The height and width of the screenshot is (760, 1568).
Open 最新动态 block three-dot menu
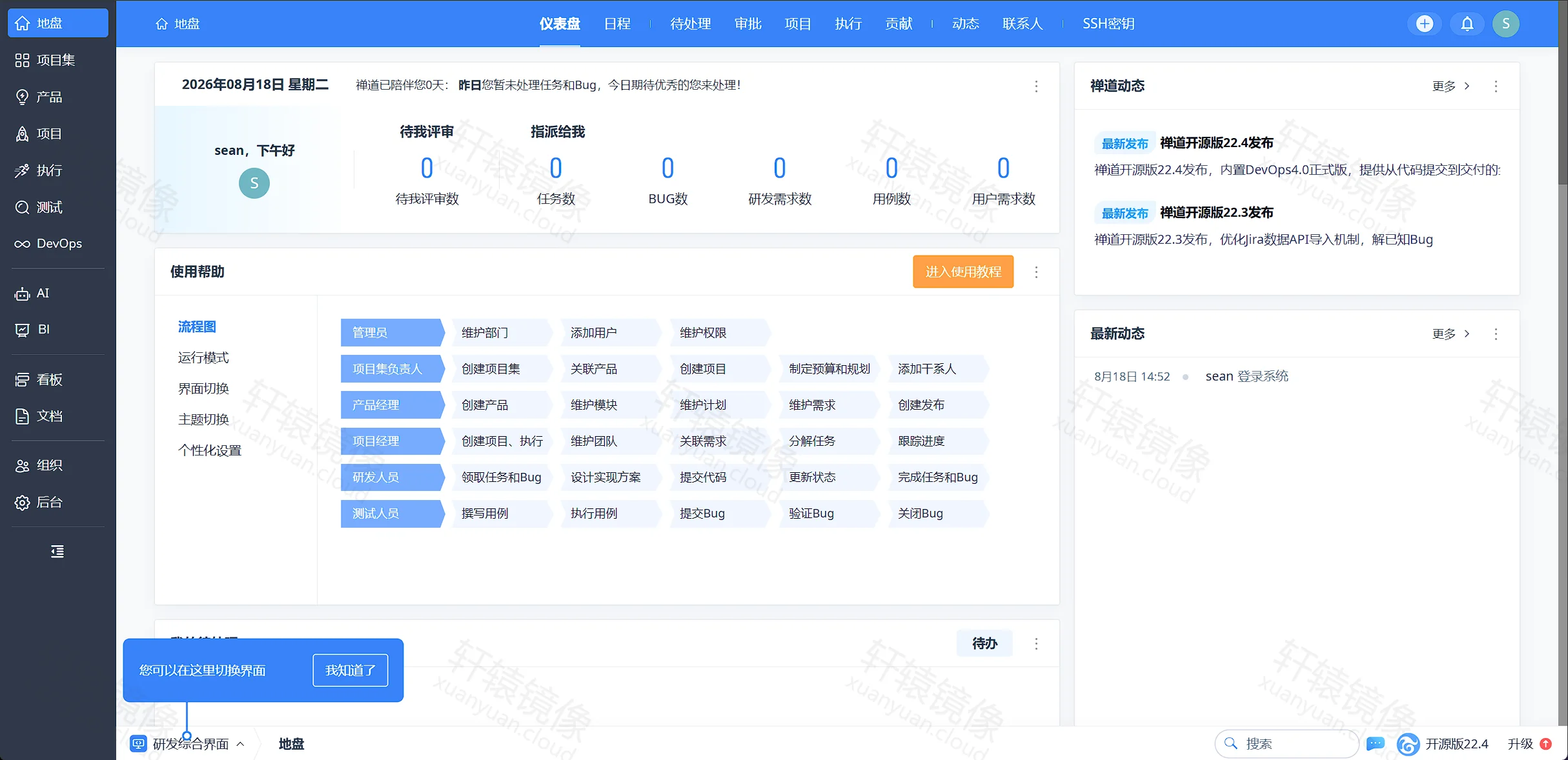[x=1496, y=334]
